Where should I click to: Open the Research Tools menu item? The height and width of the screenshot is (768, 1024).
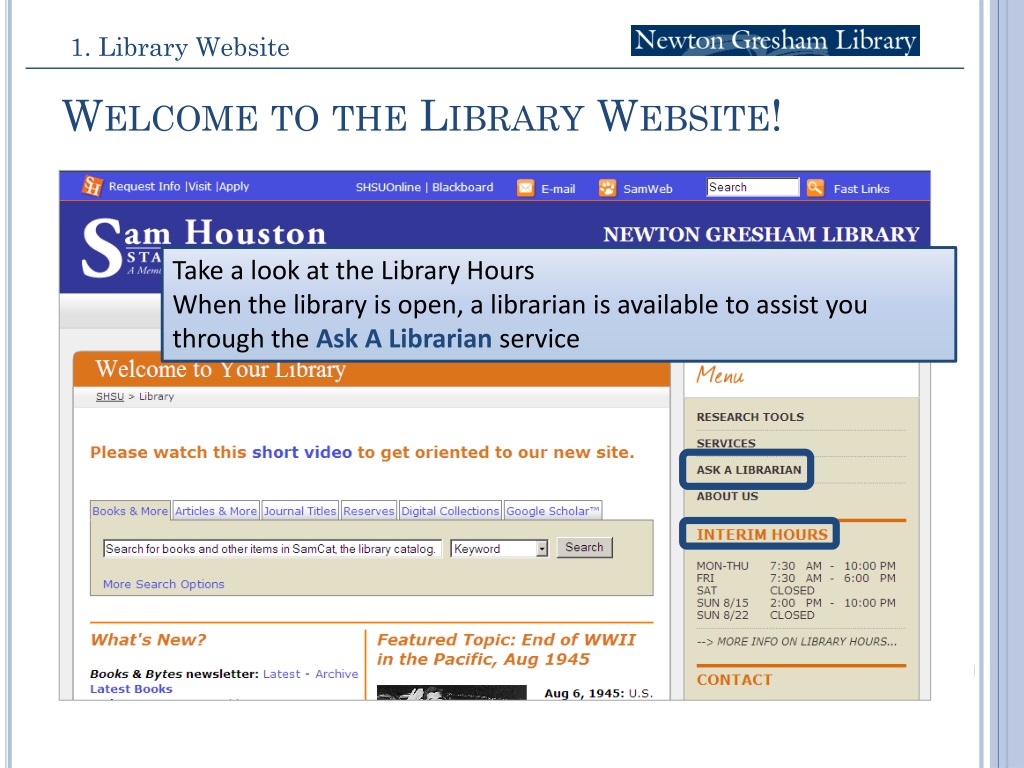click(x=750, y=417)
